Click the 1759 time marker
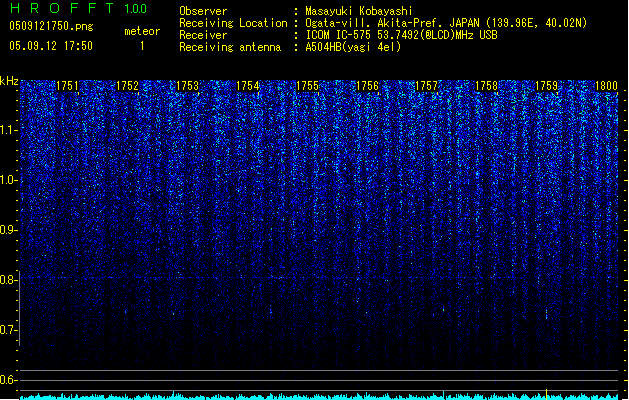The image size is (629, 400). click(x=546, y=86)
